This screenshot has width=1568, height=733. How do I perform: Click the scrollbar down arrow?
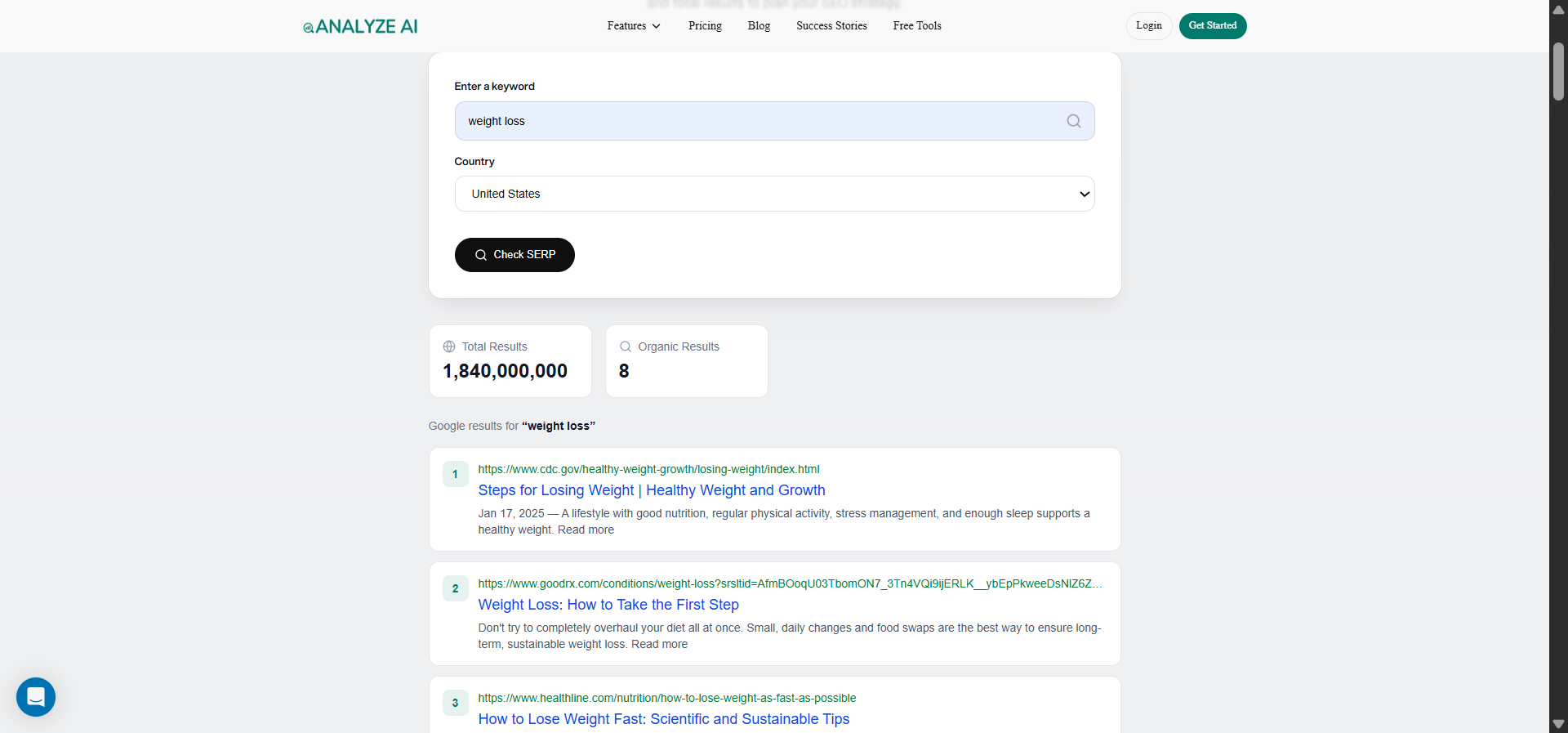click(x=1558, y=724)
